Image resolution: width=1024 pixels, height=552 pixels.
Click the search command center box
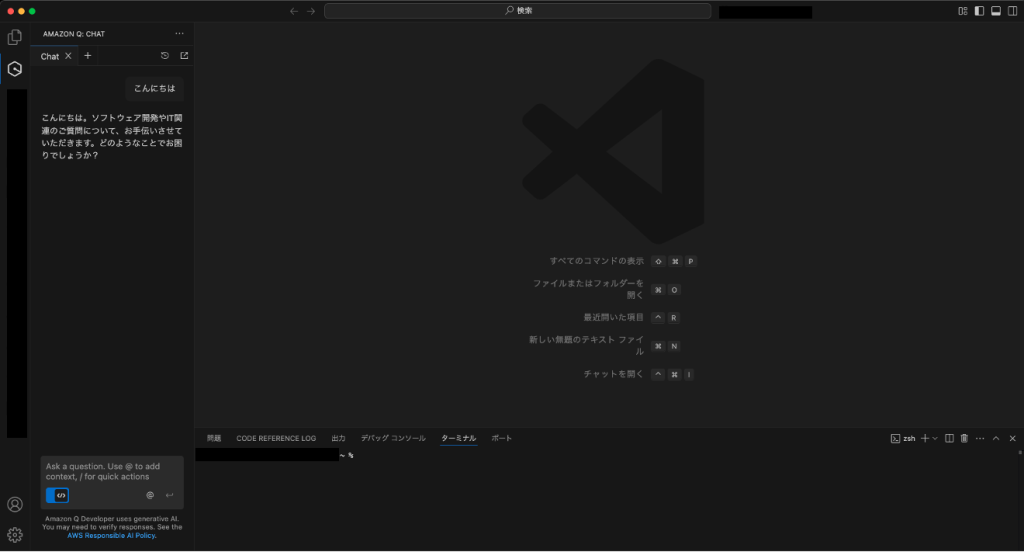[x=518, y=11]
